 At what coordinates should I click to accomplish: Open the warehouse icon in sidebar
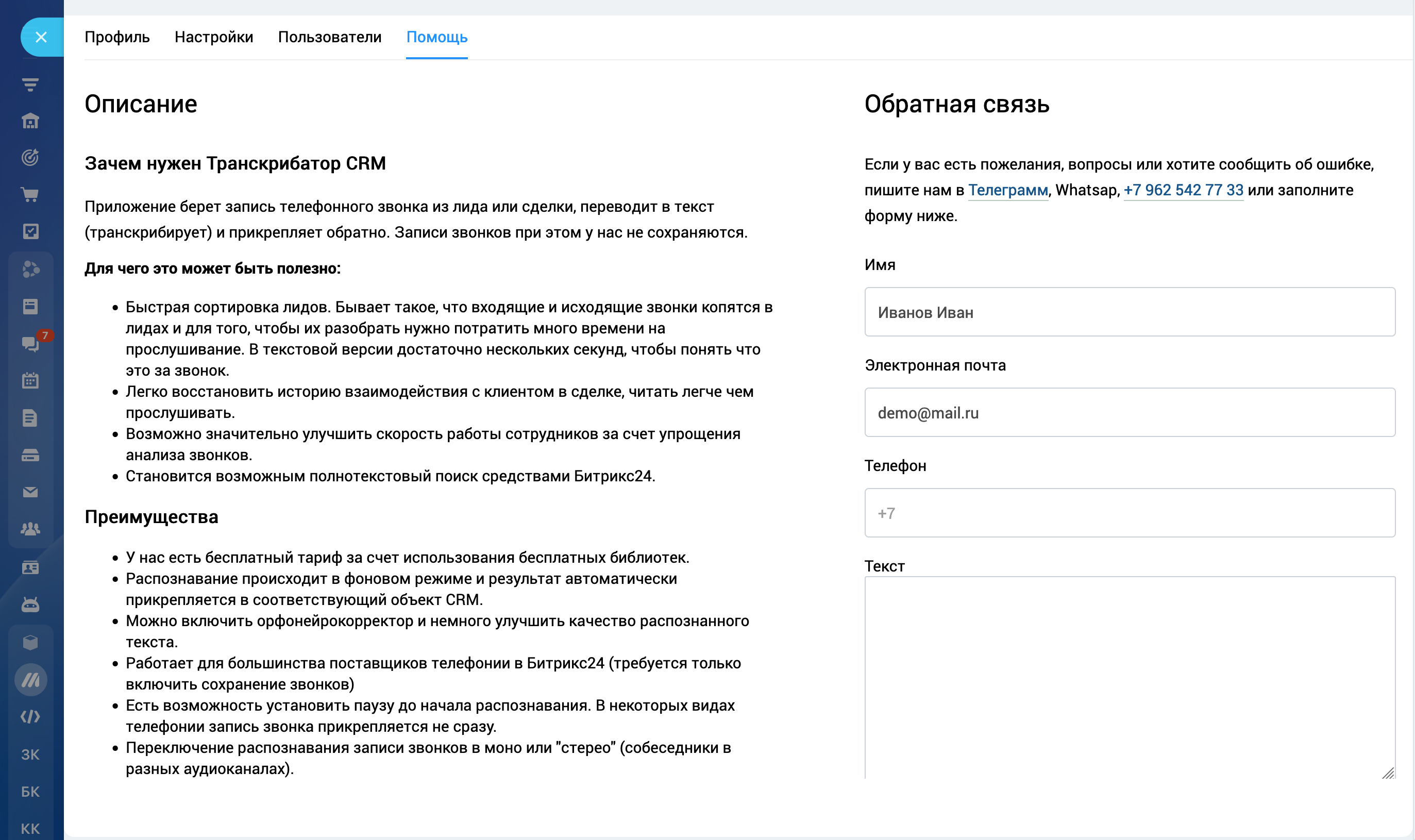tap(30, 121)
